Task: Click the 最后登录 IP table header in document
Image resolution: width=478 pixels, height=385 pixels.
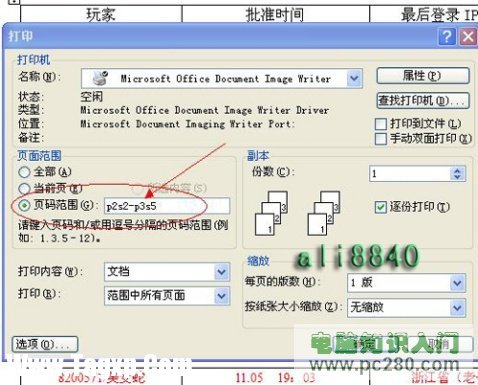Action: coord(439,15)
